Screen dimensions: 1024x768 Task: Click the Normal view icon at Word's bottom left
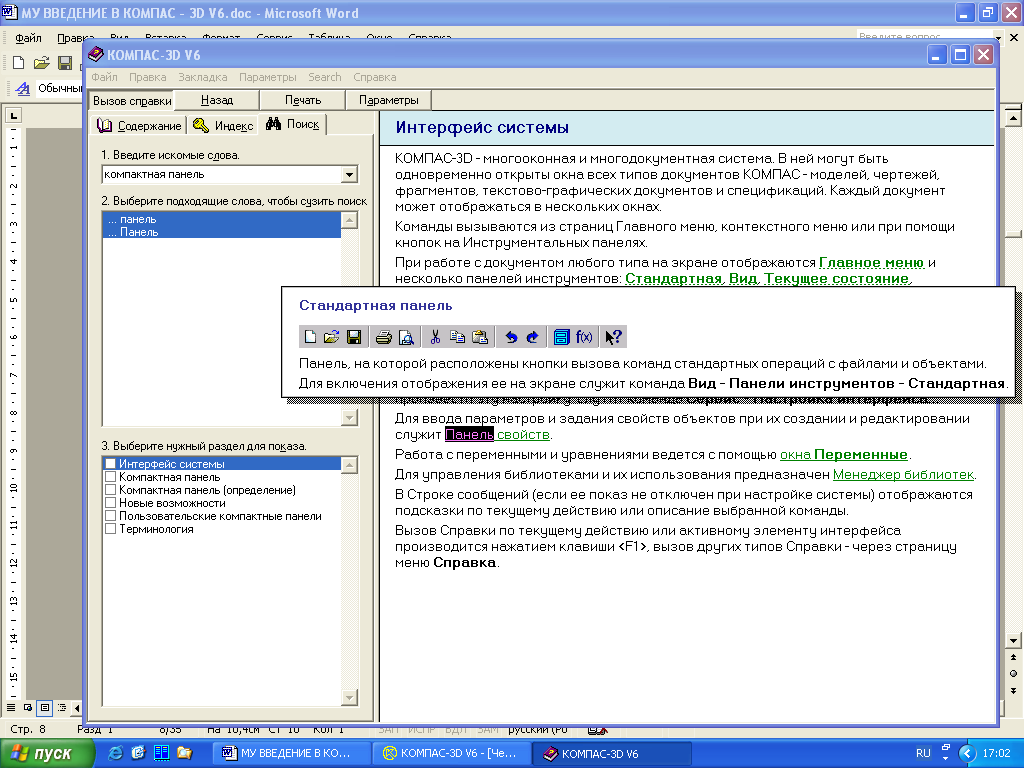click(x=11, y=707)
